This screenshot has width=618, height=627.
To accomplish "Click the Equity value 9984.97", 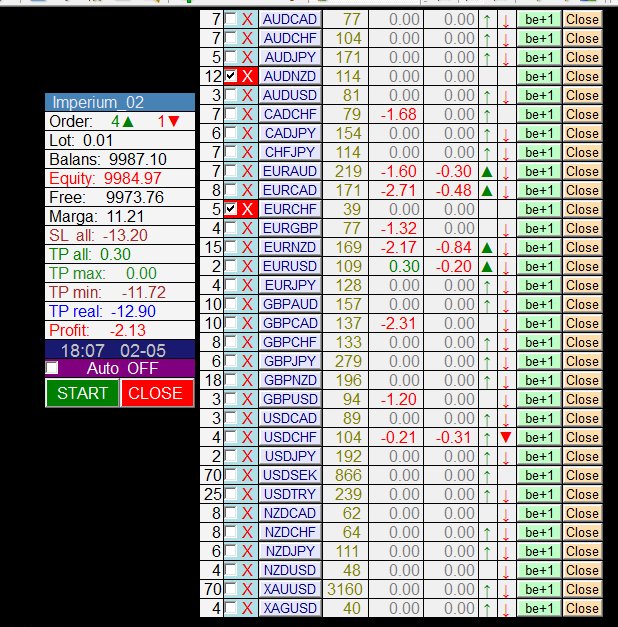I will click(x=132, y=178).
